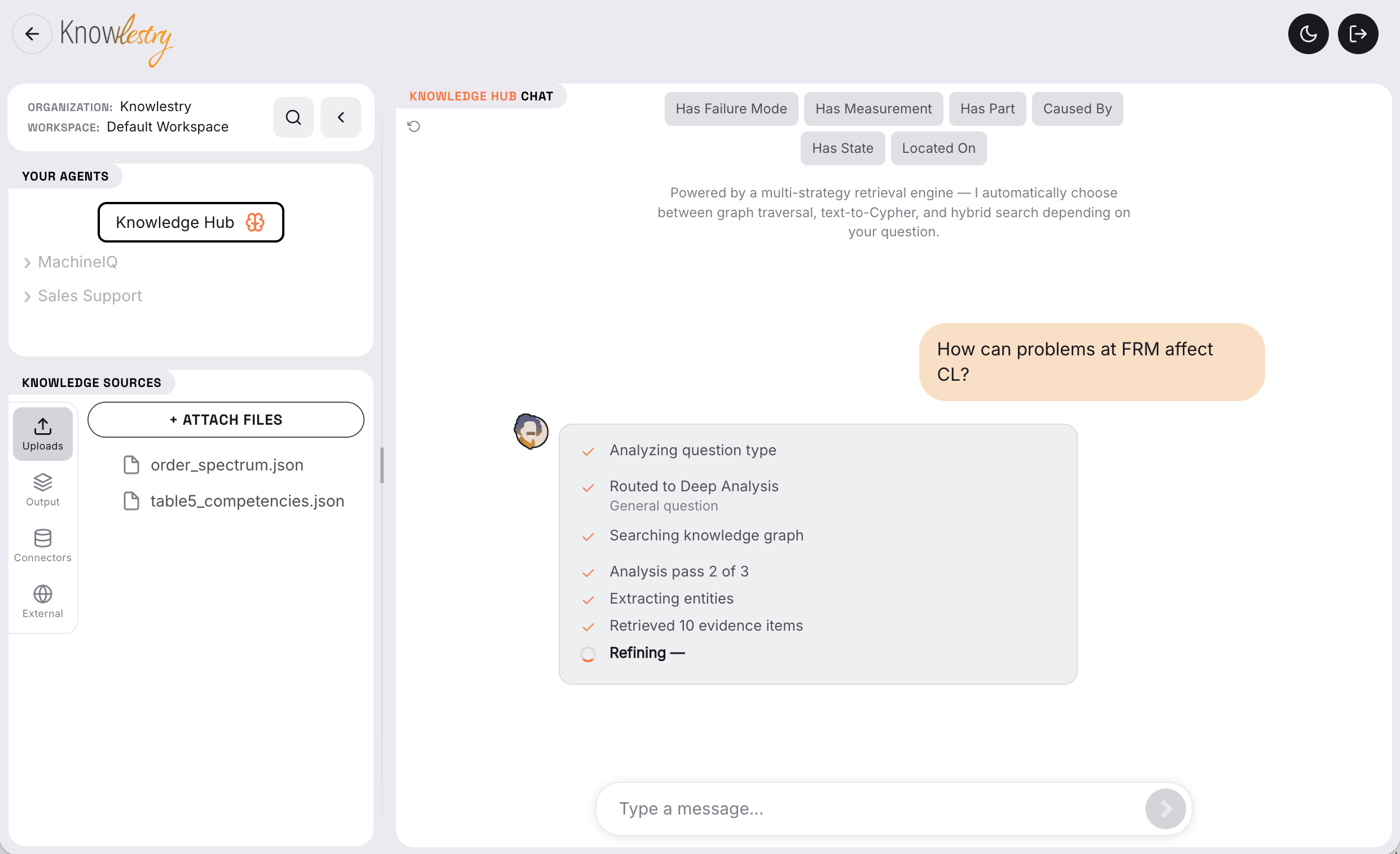Click the back arrow button

click(32, 34)
